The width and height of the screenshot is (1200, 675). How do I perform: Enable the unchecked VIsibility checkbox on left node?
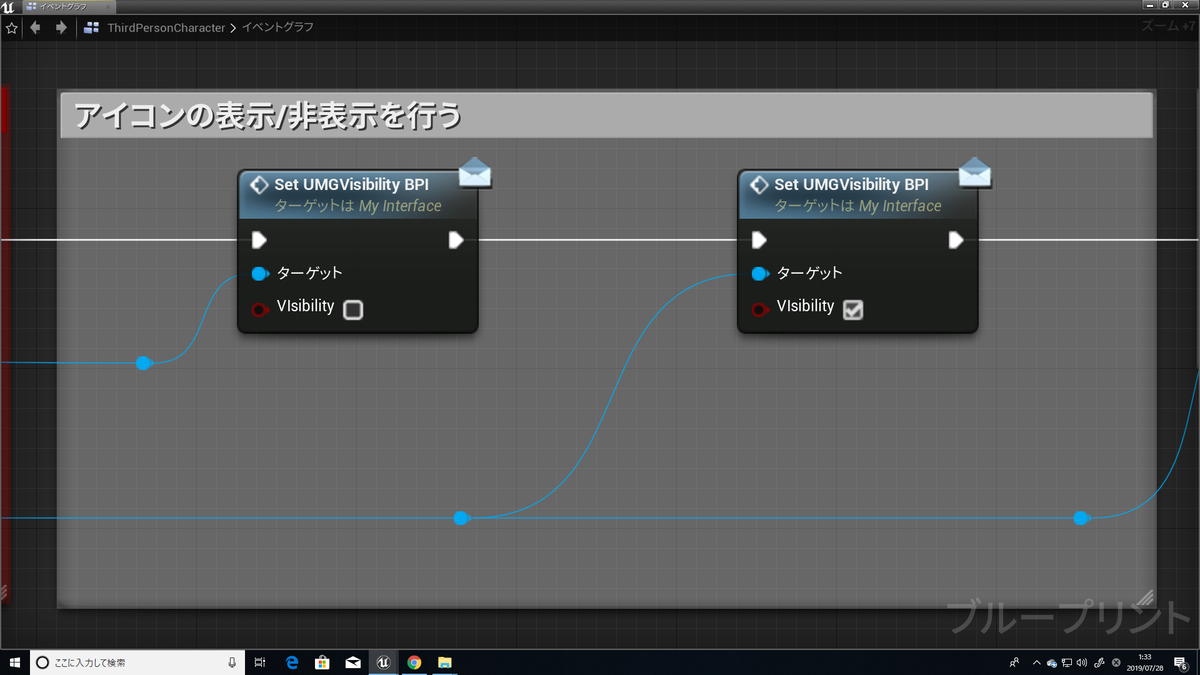(x=353, y=310)
